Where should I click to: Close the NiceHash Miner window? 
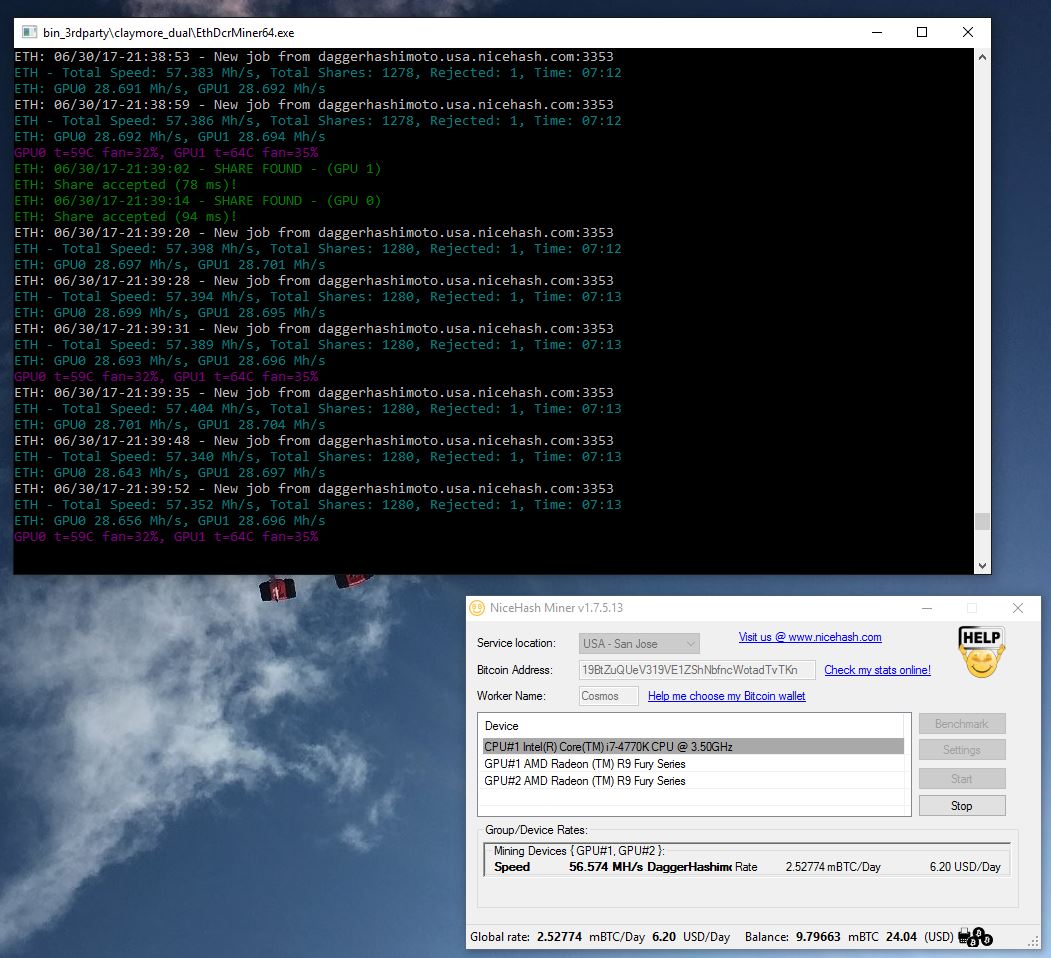(1017, 608)
